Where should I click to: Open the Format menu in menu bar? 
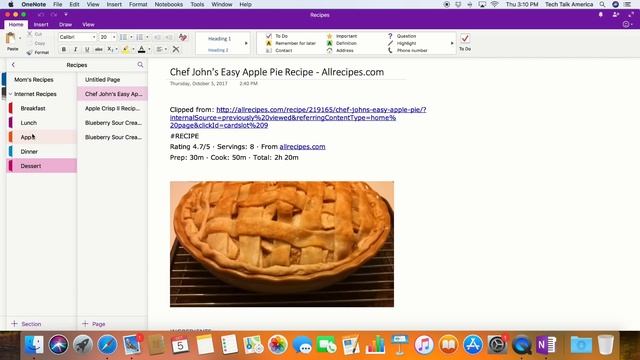point(138,4)
